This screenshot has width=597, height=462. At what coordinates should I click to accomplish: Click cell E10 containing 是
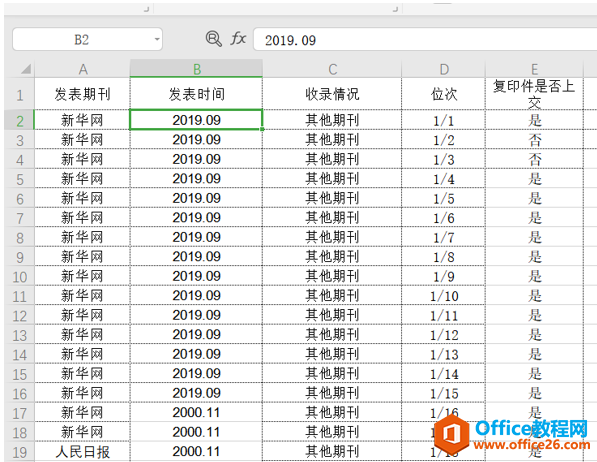(534, 276)
